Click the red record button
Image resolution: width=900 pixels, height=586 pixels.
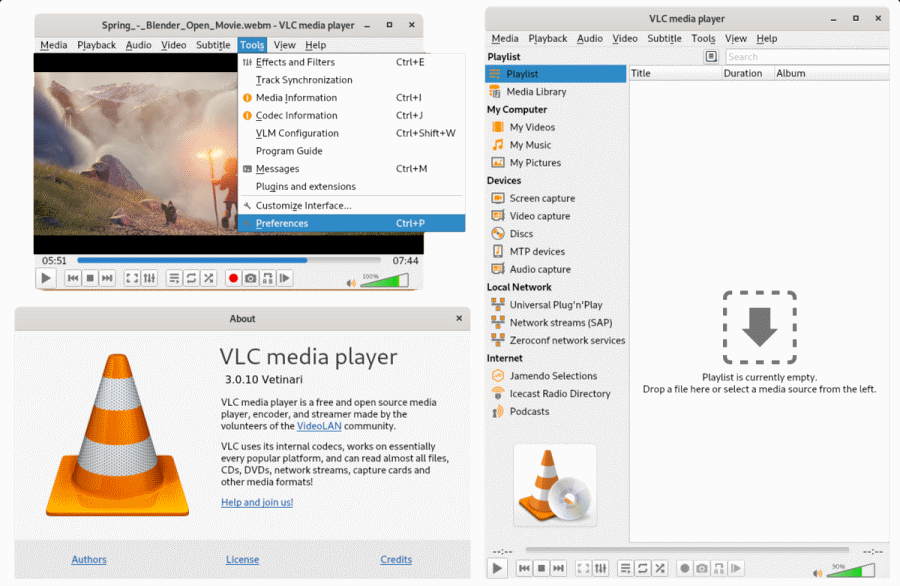[233, 278]
